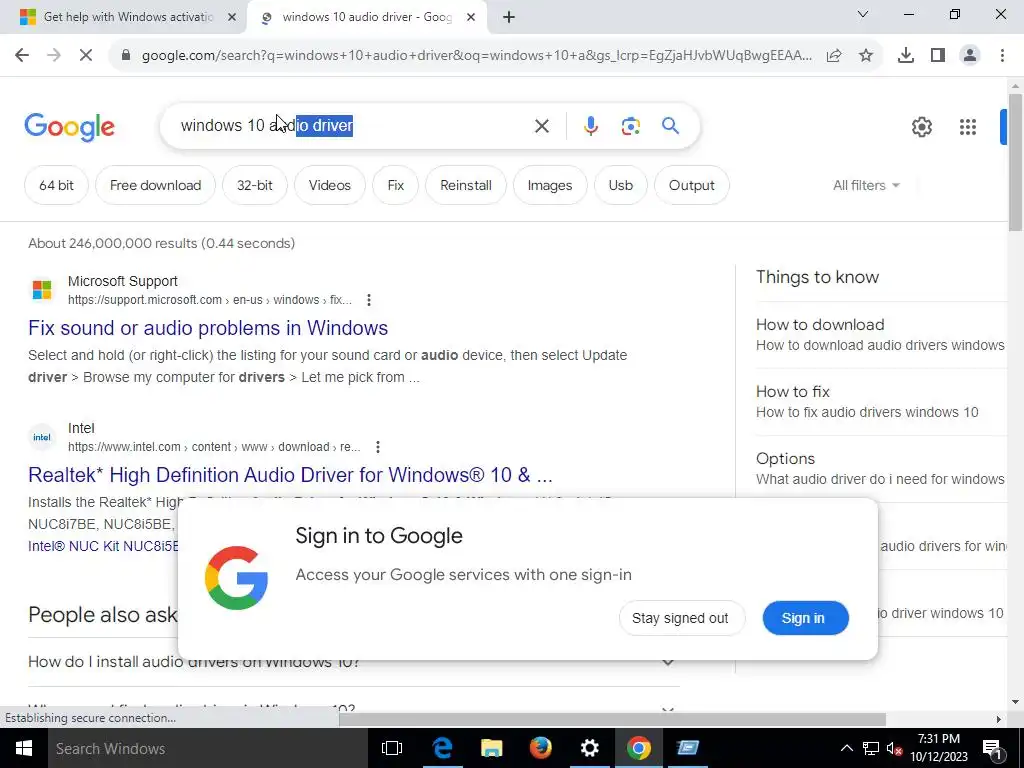This screenshot has height=768, width=1024.
Task: Go back using browser back arrow
Action: (x=22, y=56)
